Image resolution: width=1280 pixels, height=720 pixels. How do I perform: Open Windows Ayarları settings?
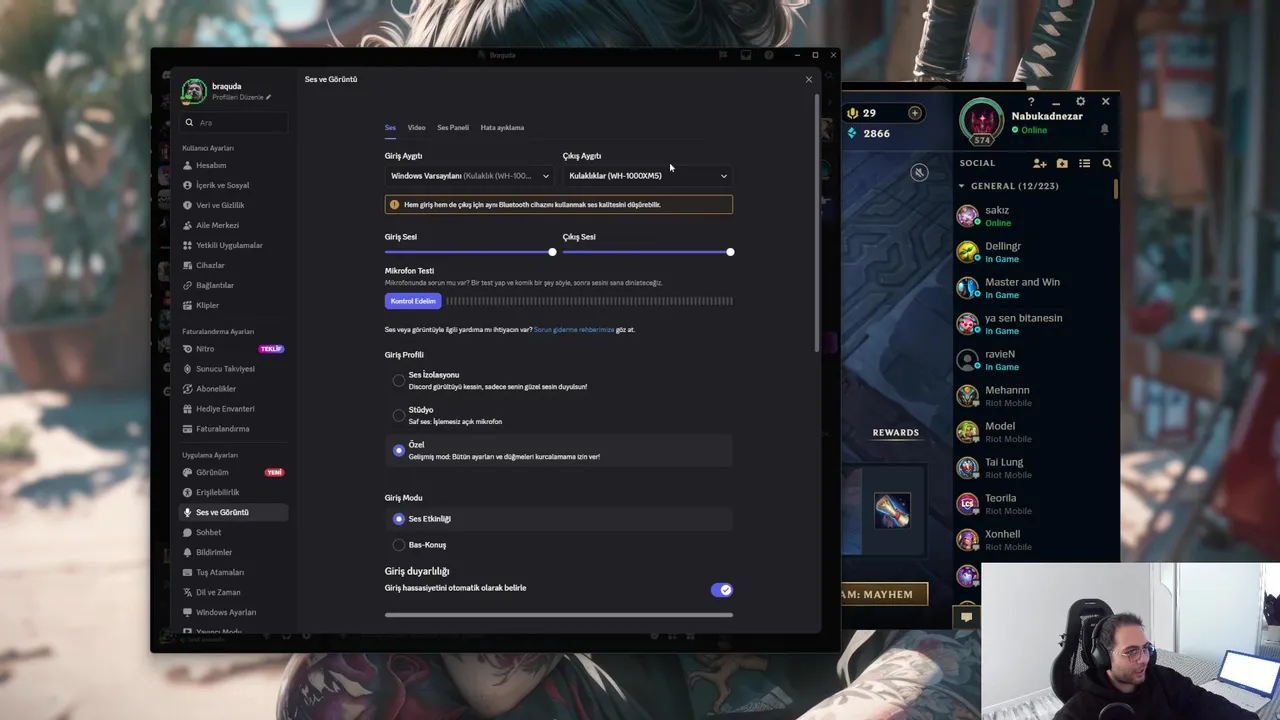click(233, 612)
